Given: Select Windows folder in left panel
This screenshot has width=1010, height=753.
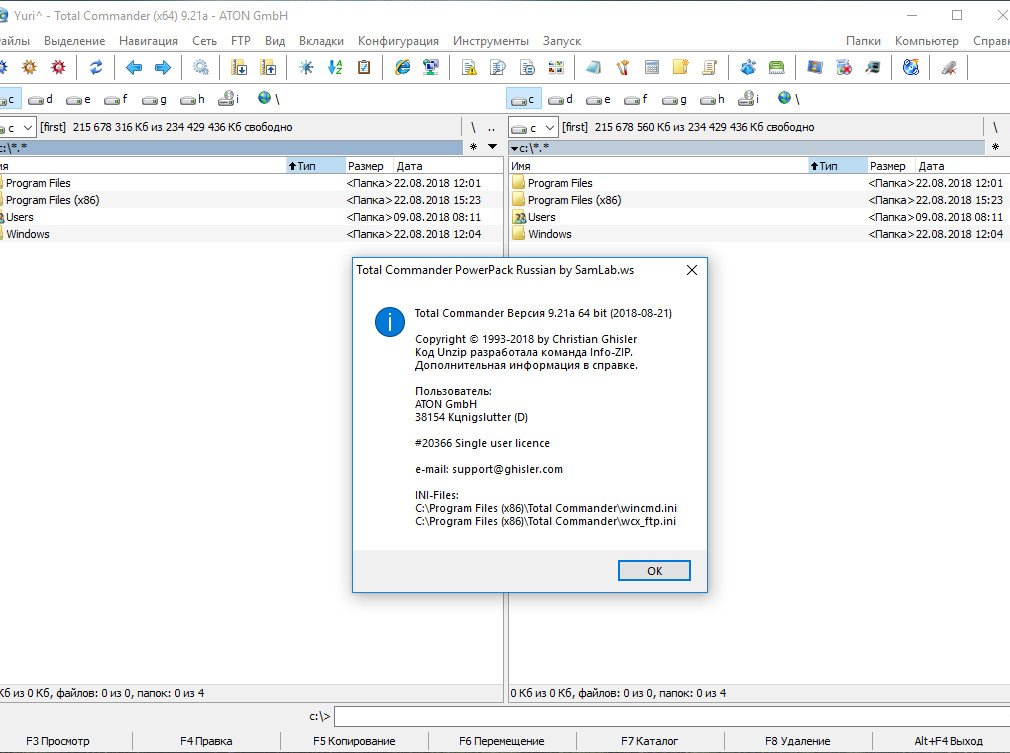Looking at the screenshot, I should pyautogui.click(x=27, y=234).
